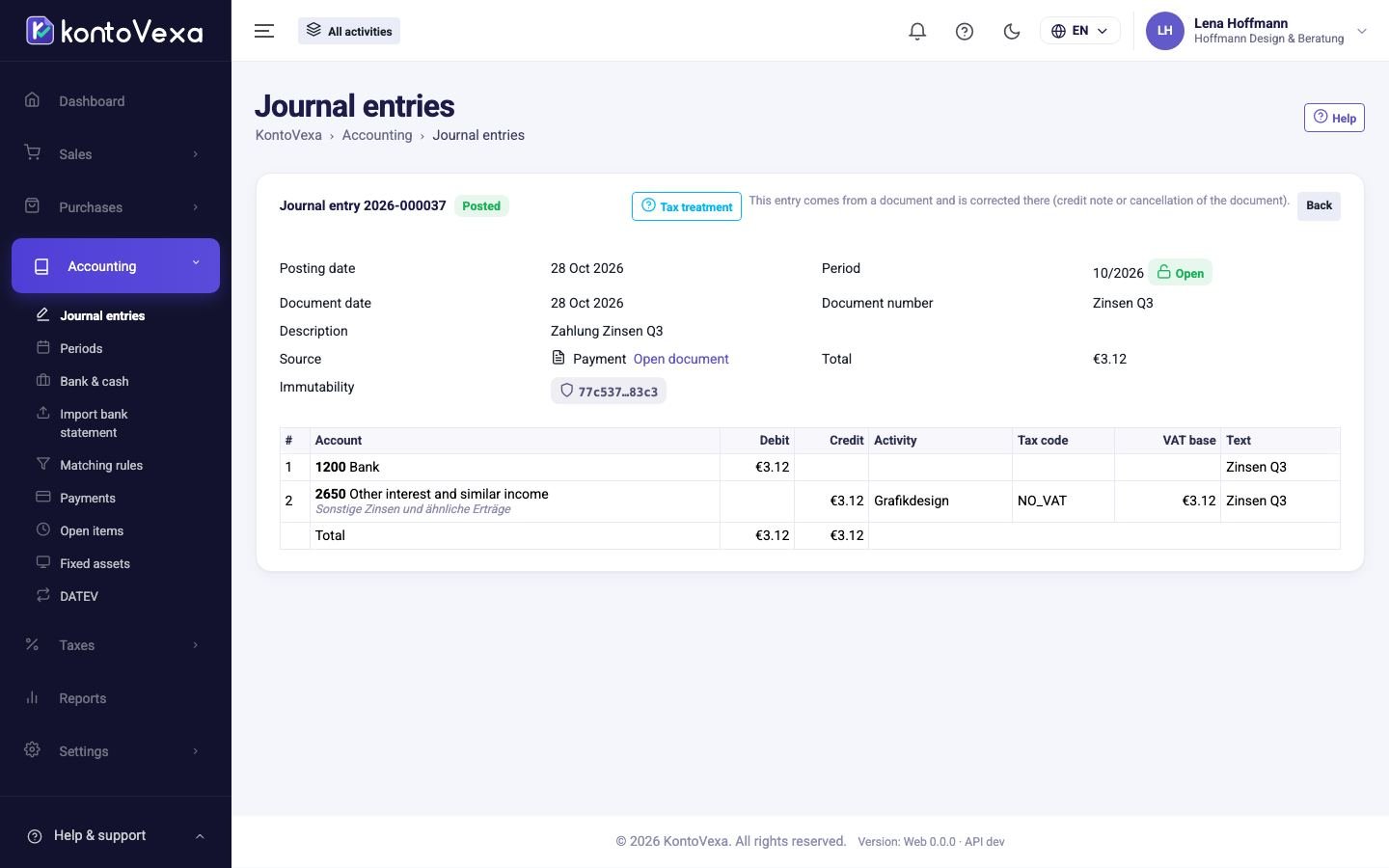Click the Back button

(x=1319, y=205)
